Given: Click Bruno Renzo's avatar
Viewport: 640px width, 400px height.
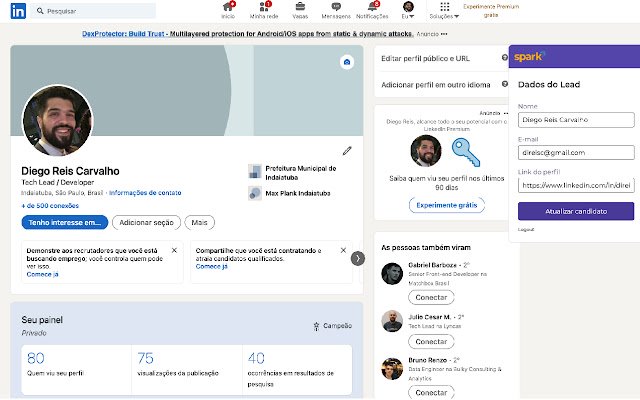Looking at the screenshot, I should click(392, 369).
